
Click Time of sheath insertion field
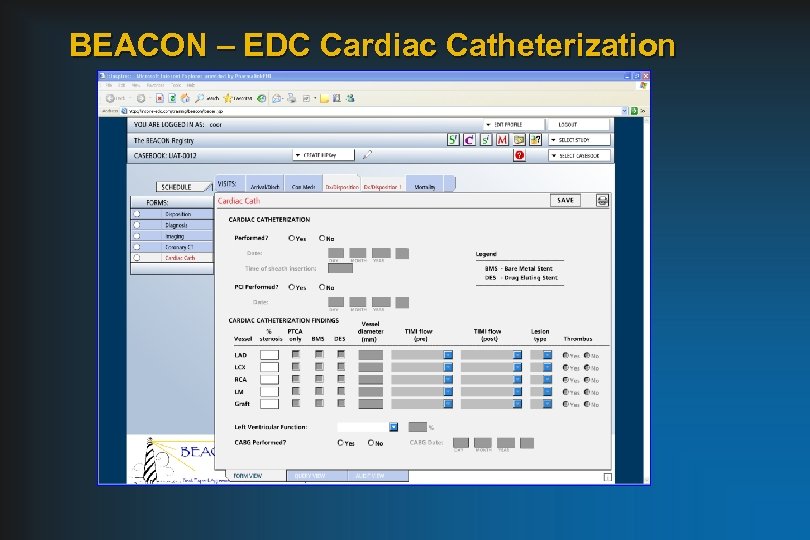coord(340,268)
